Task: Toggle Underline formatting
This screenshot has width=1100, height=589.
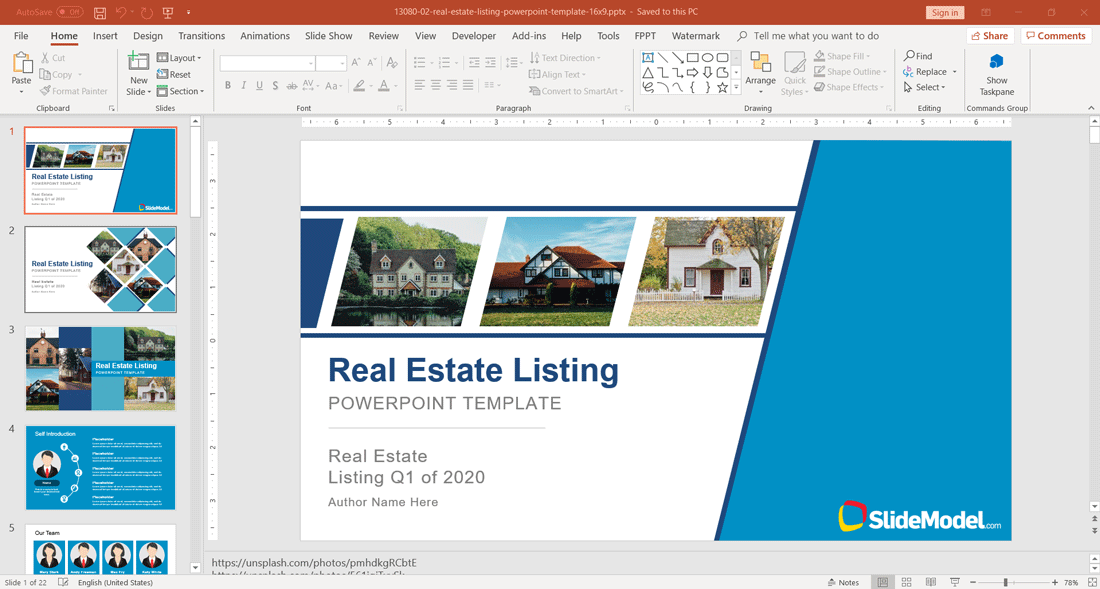Action: tap(259, 86)
